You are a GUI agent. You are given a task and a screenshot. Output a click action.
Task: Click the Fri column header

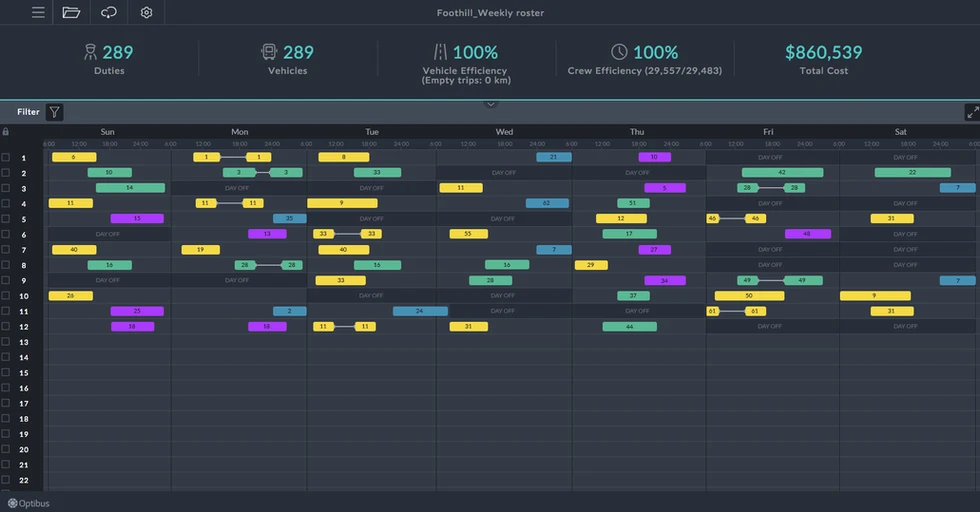click(x=768, y=132)
